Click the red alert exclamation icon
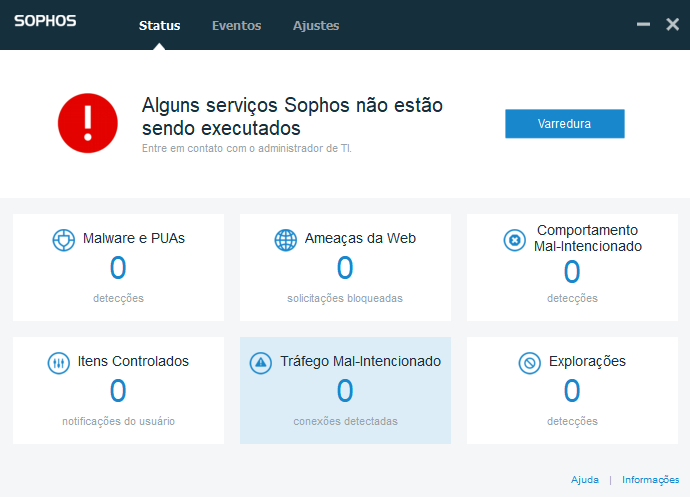This screenshot has height=497, width=690. pyautogui.click(x=88, y=123)
